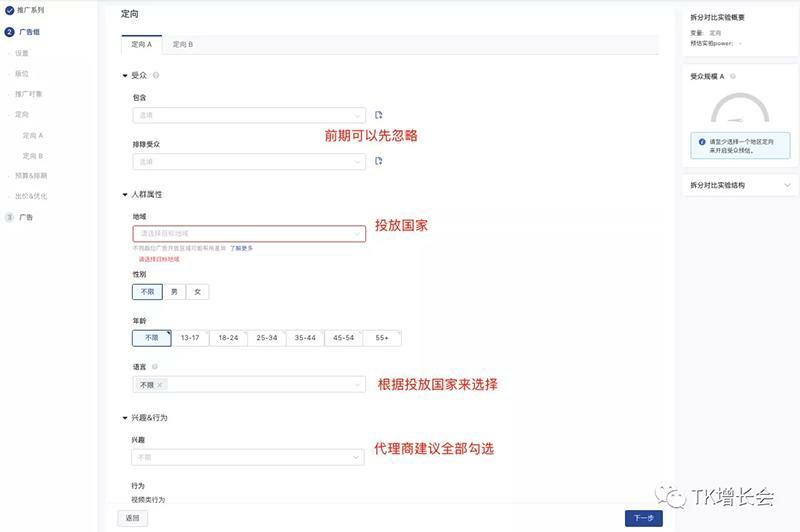The image size is (800, 532).
Task: Click the step 3 广告 circle icon
Action: (9, 216)
